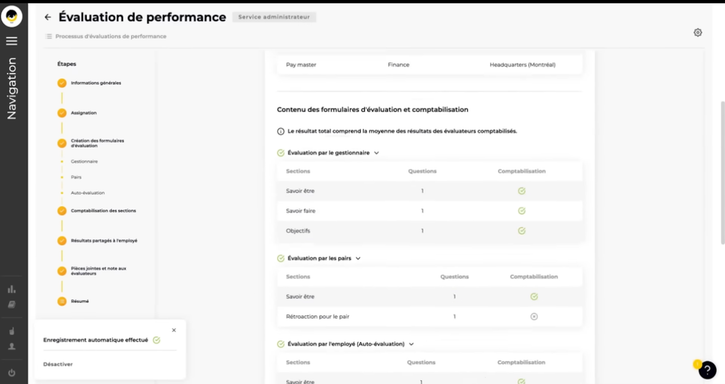Open Gestionnaire sub-step
This screenshot has width=725, height=384.
[84, 161]
